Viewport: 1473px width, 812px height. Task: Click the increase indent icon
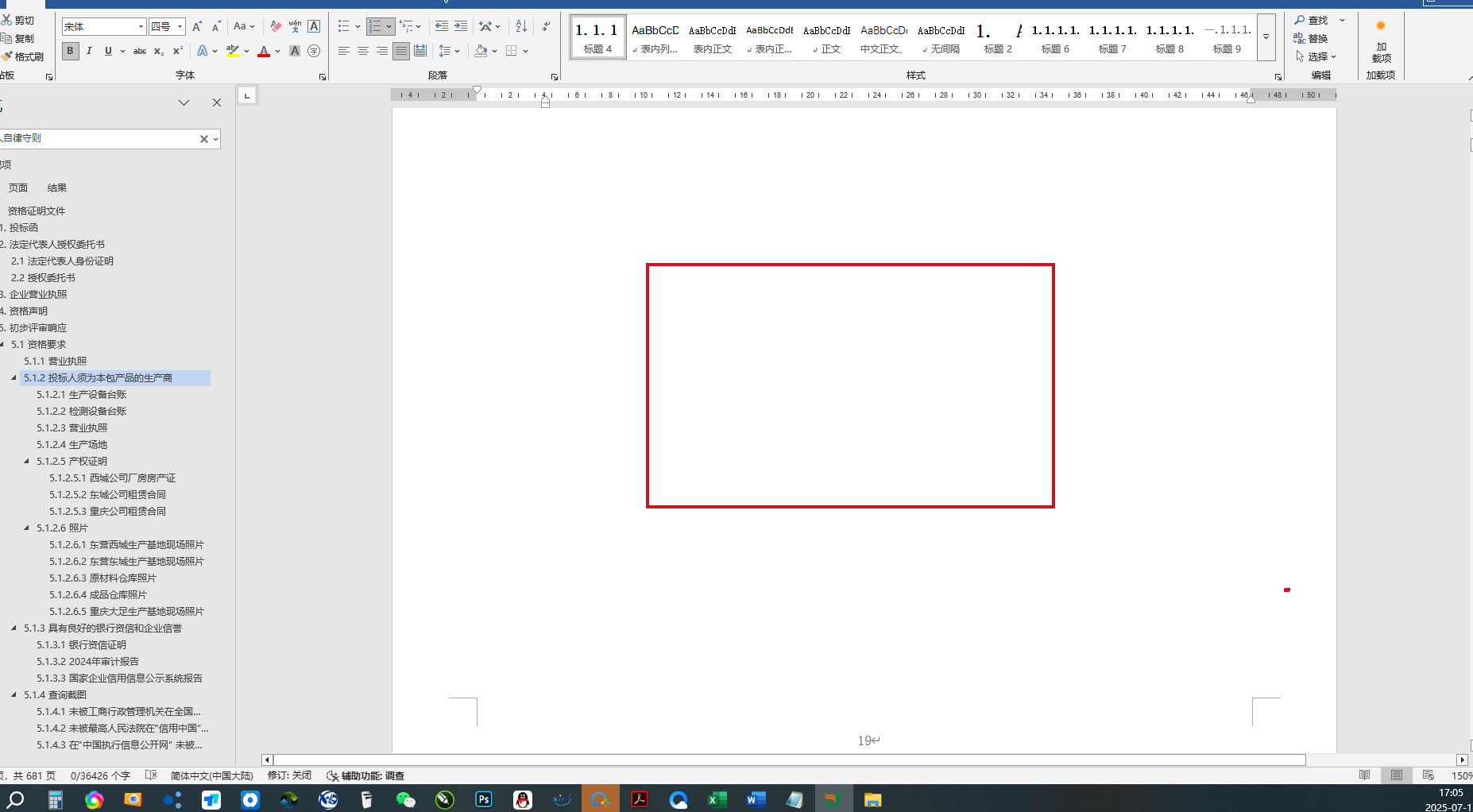[461, 27]
